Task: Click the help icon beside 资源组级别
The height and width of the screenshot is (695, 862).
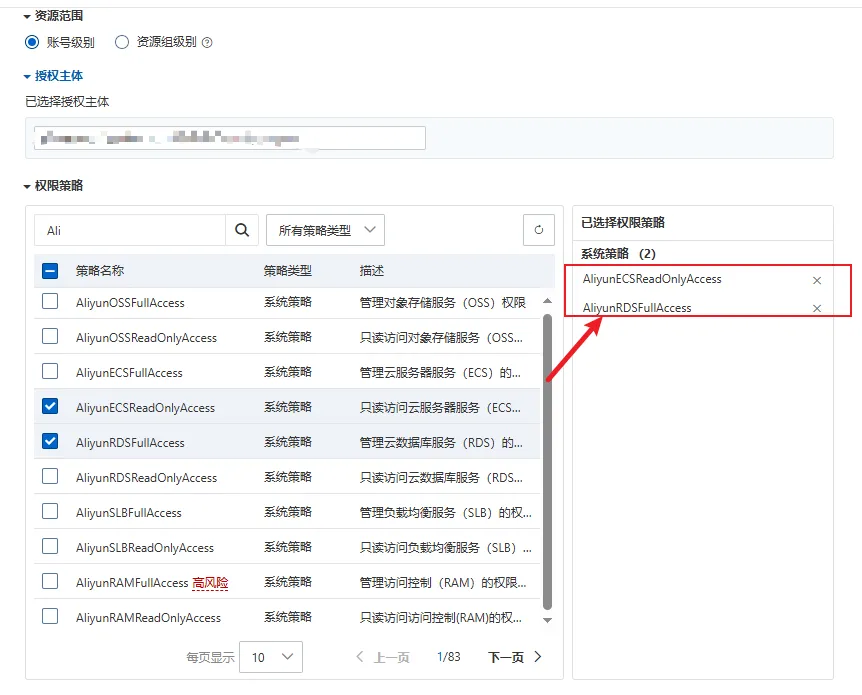Action: coord(207,43)
